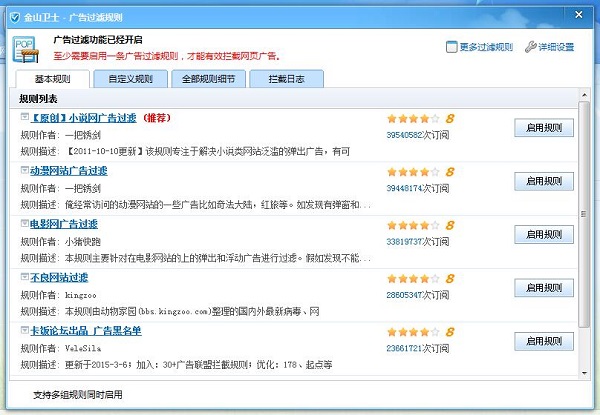This screenshot has width=600, height=415.
Task: Open the 不良网站过滤 rule link
Action: click(x=59, y=278)
